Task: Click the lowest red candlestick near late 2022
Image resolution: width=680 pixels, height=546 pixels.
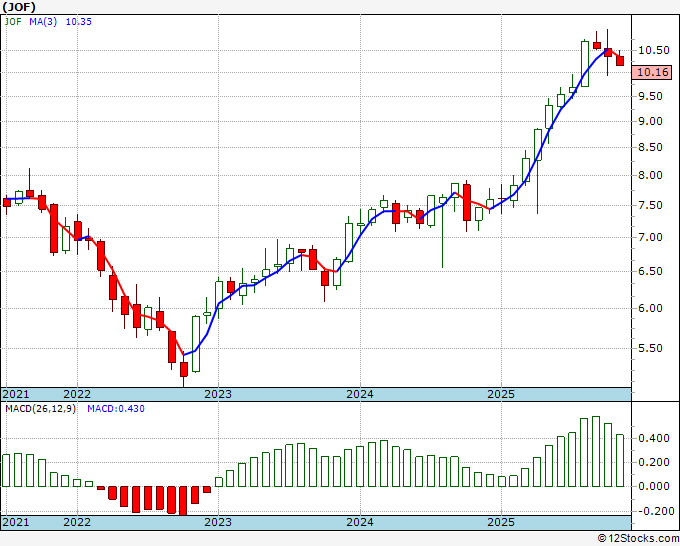Action: 184,369
